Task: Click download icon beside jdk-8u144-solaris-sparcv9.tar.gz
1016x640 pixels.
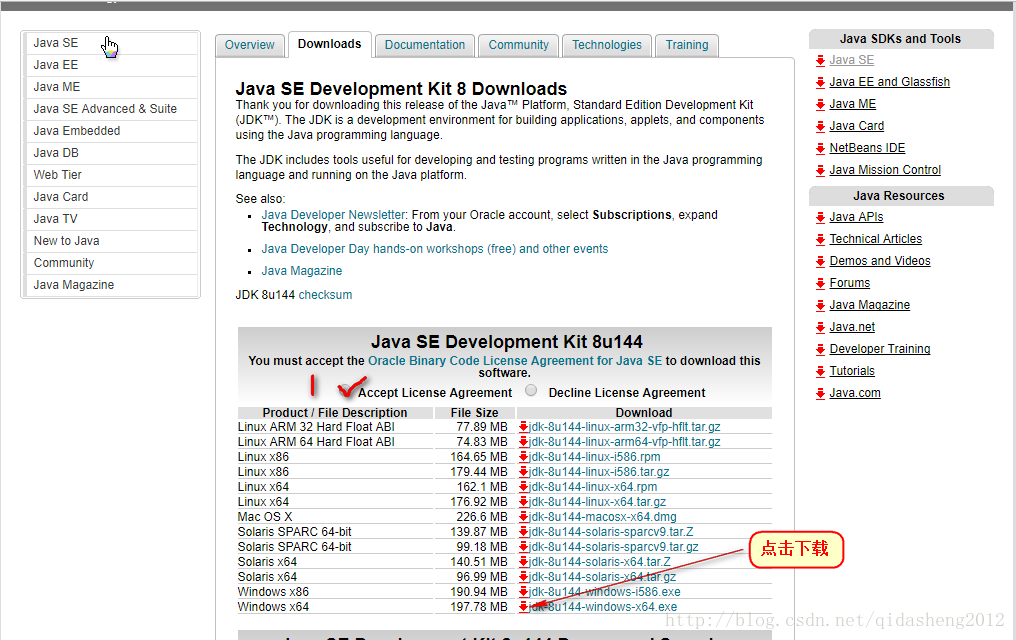Action: pyautogui.click(x=524, y=547)
